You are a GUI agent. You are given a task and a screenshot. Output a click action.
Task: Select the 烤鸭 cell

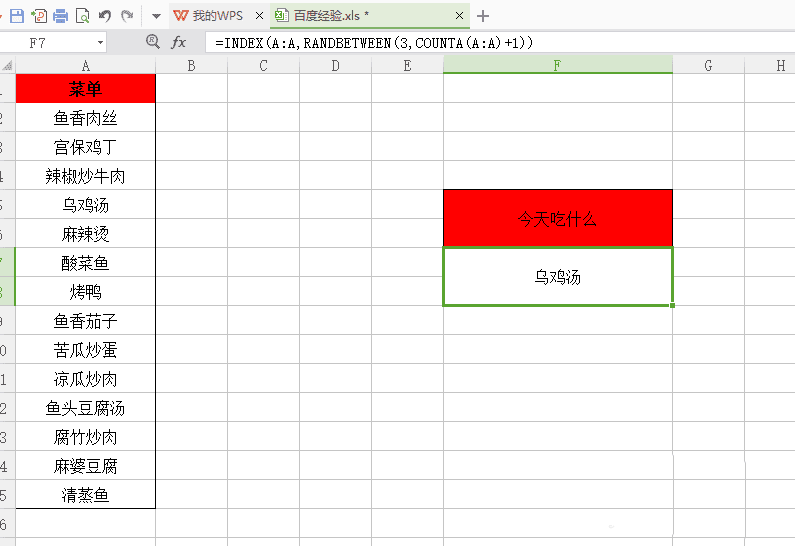pyautogui.click(x=85, y=291)
